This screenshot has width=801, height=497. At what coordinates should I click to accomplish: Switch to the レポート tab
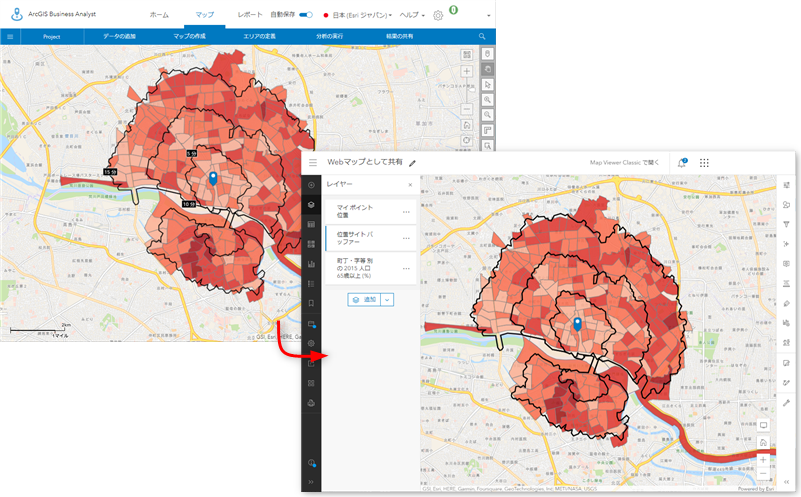(x=250, y=16)
